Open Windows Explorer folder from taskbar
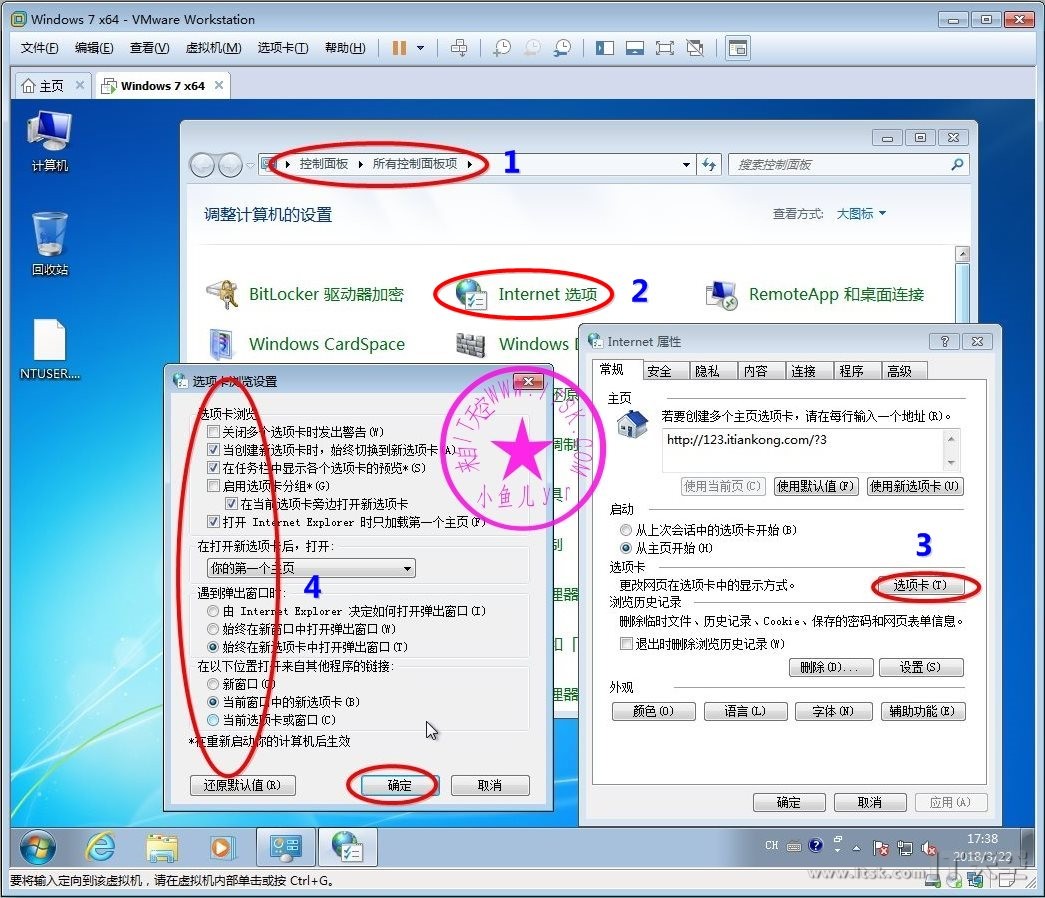The height and width of the screenshot is (898, 1045). [x=162, y=847]
